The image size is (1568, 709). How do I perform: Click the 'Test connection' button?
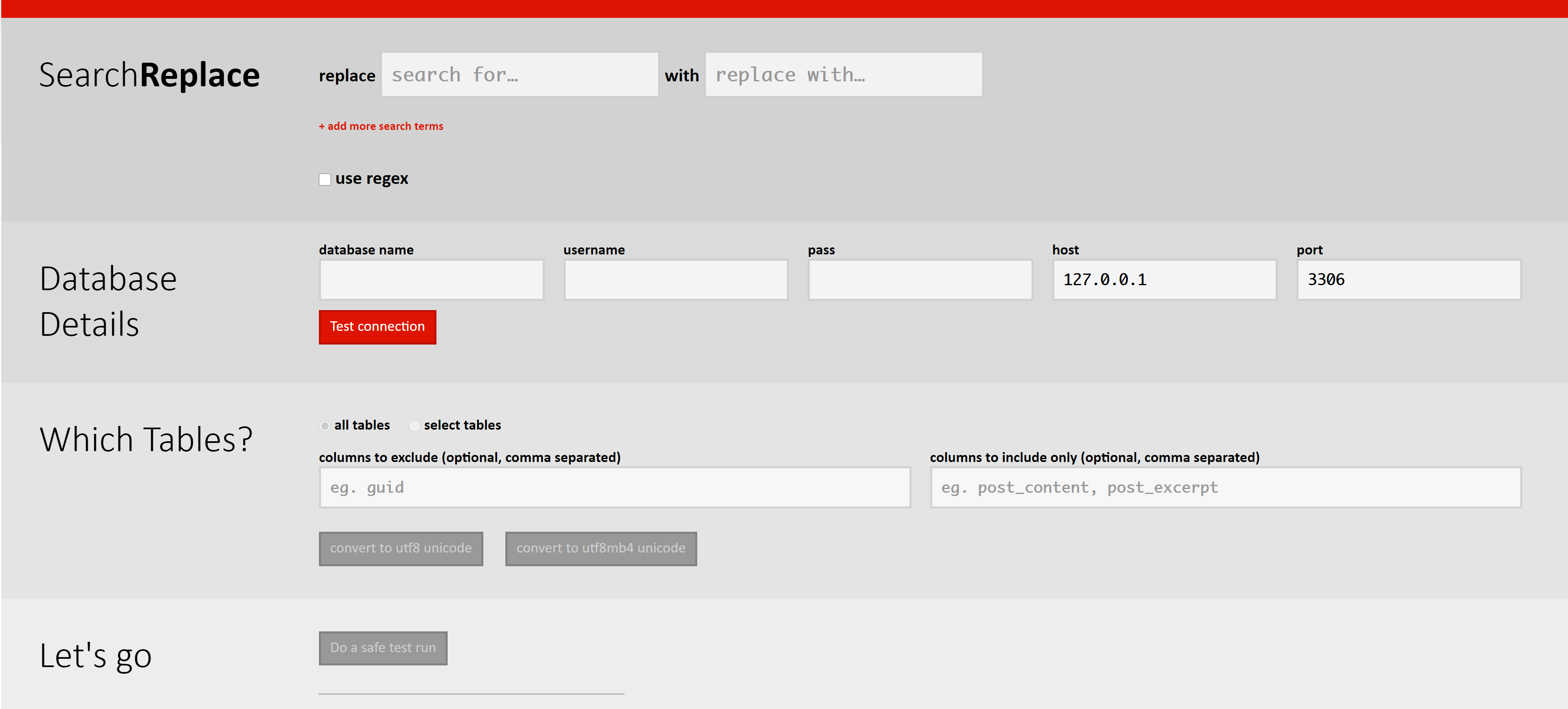click(377, 327)
